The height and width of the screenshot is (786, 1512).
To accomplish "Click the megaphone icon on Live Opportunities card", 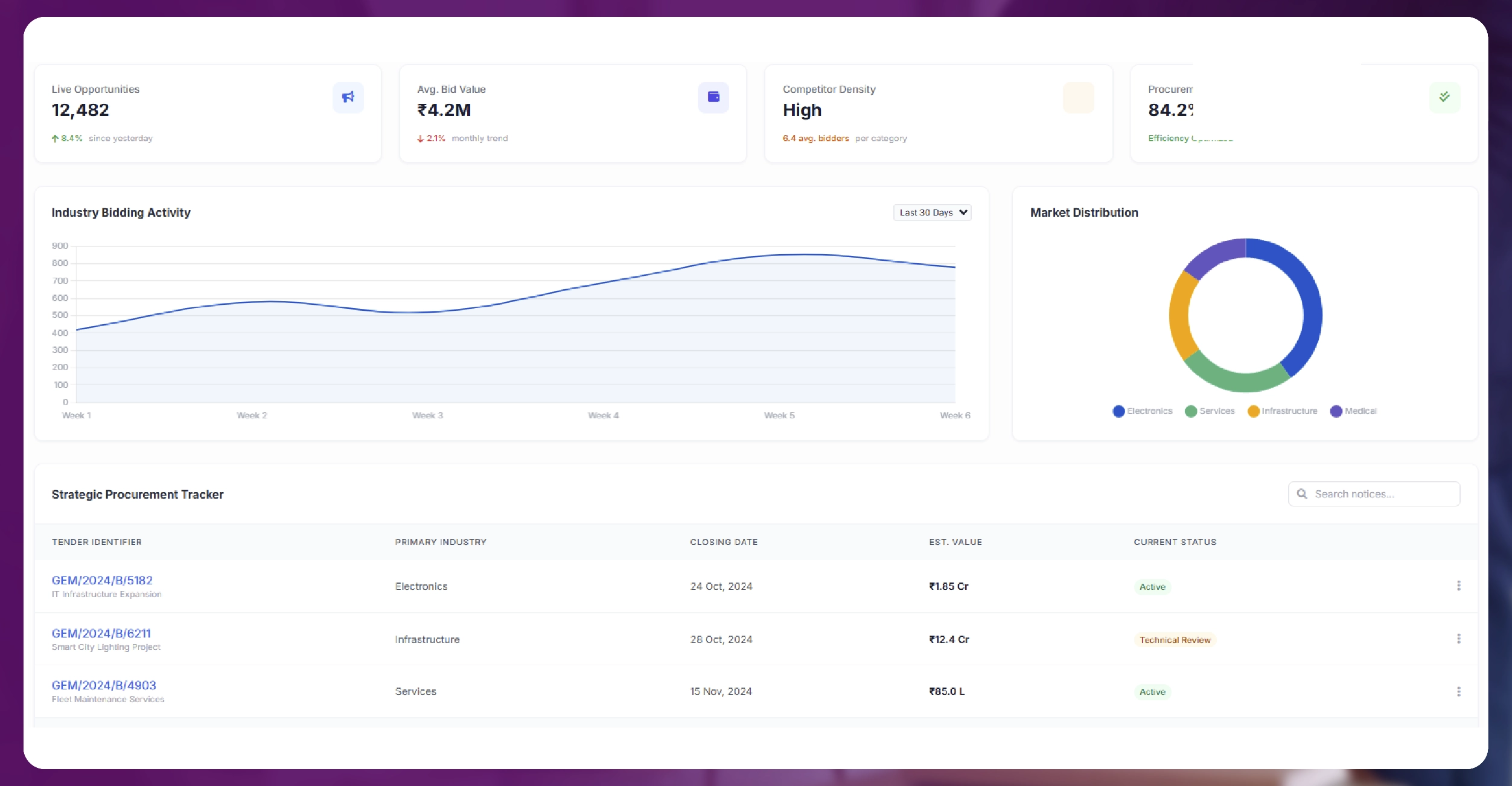I will click(x=347, y=97).
